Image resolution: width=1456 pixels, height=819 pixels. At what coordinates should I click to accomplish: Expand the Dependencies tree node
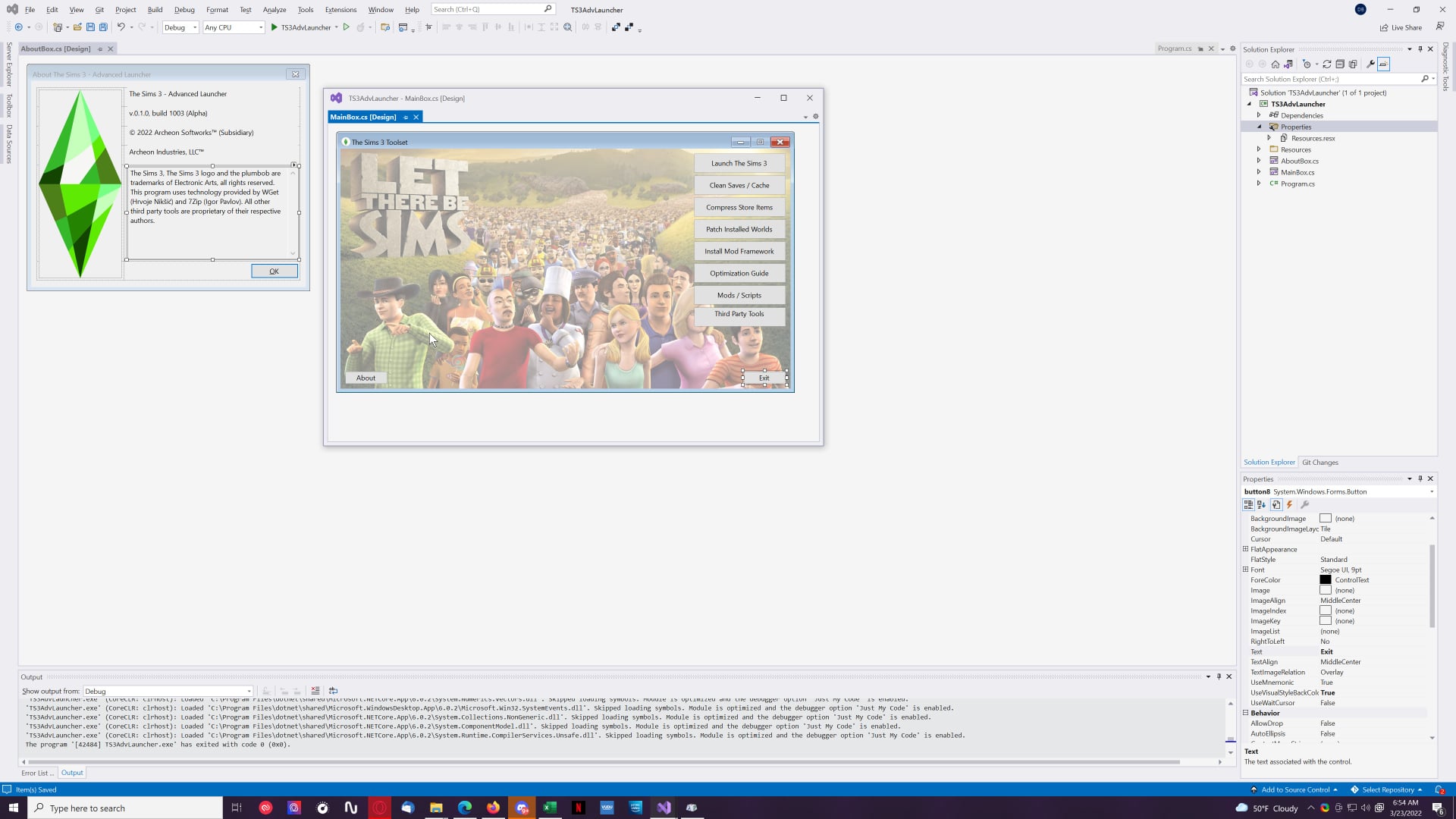coord(1259,115)
